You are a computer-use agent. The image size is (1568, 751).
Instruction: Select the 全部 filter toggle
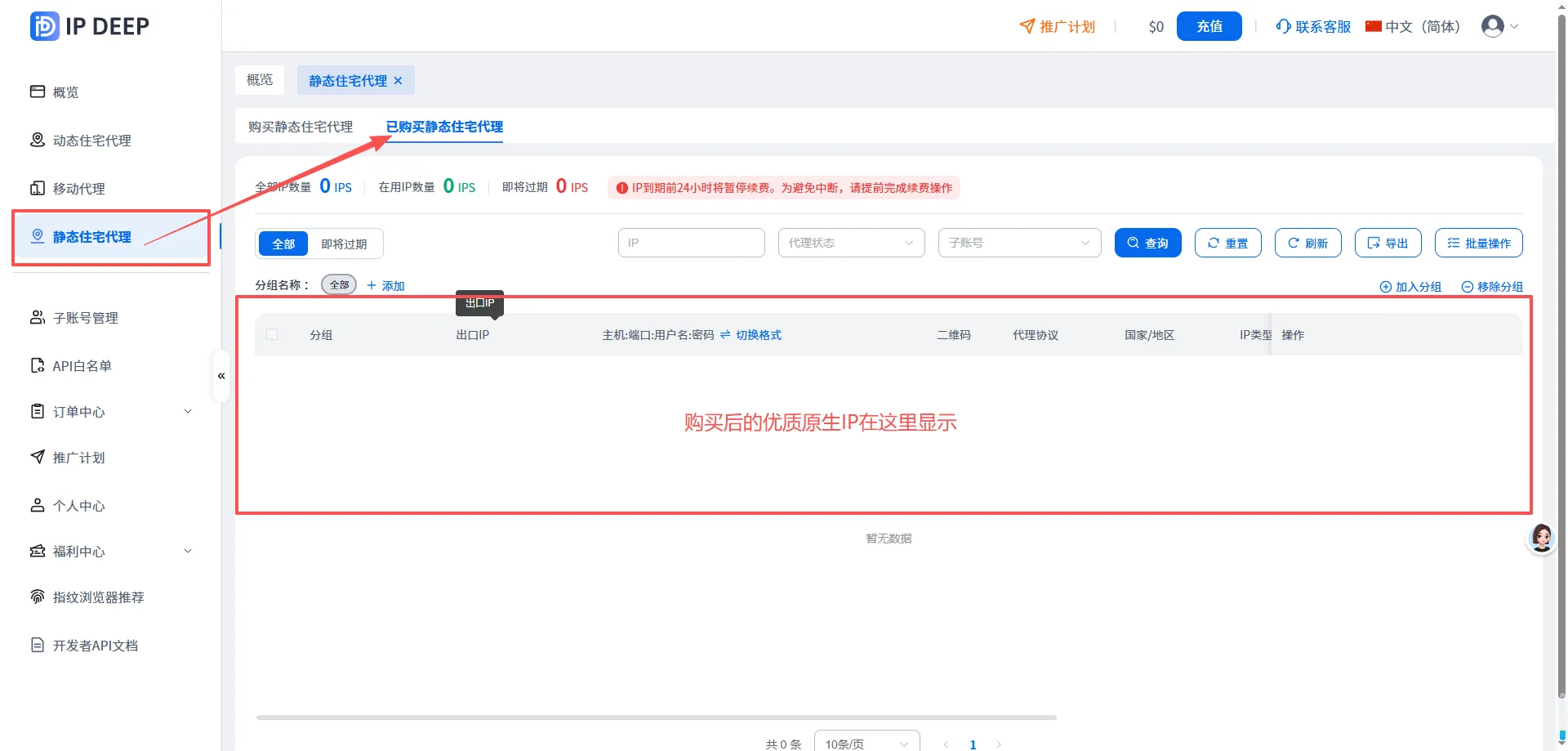283,244
